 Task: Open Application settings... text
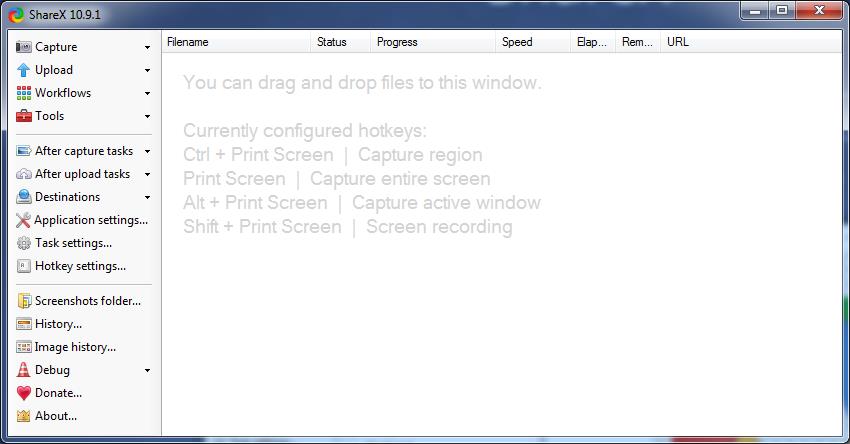click(x=91, y=220)
